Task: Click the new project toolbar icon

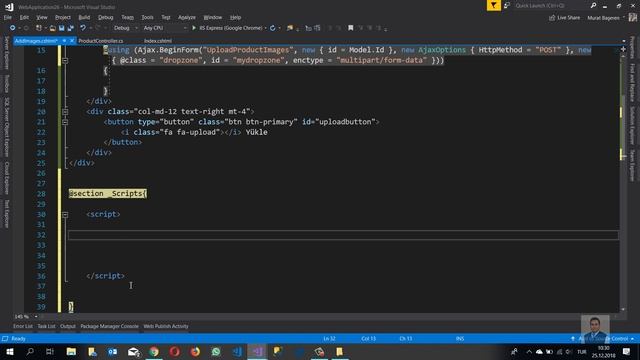Action: (x=39, y=28)
